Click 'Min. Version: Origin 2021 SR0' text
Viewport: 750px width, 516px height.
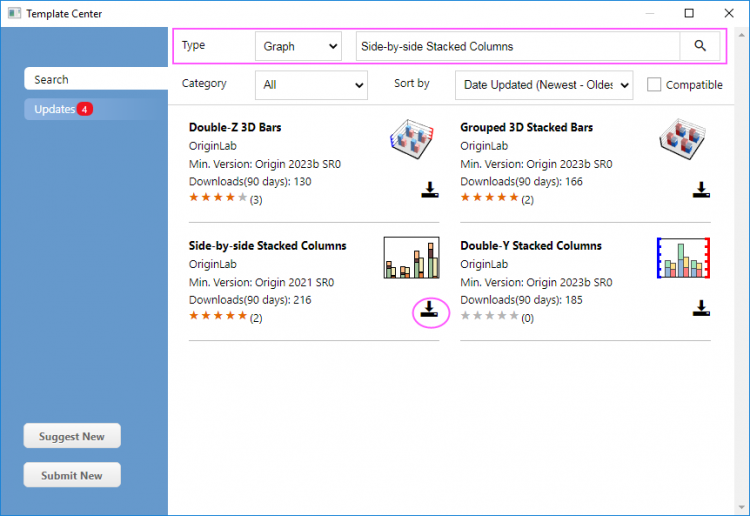coord(262,282)
